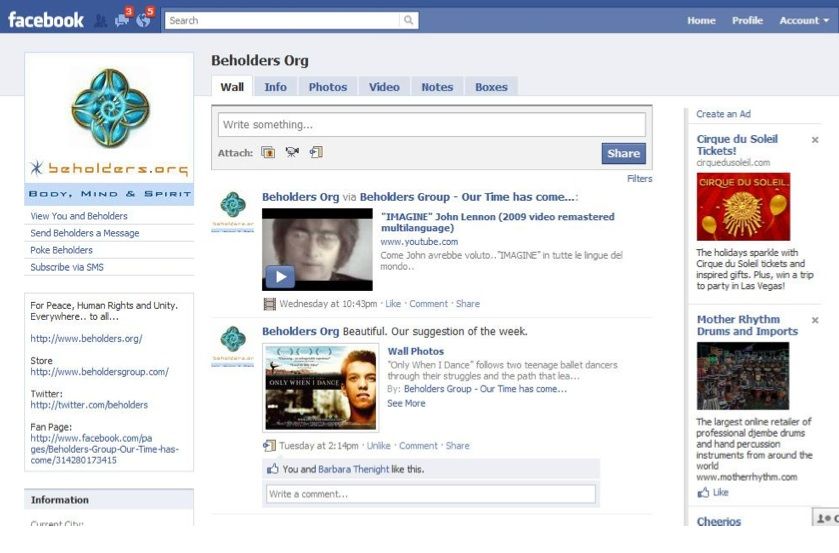Click Beholders avatar beside Beautiful post

(233, 346)
